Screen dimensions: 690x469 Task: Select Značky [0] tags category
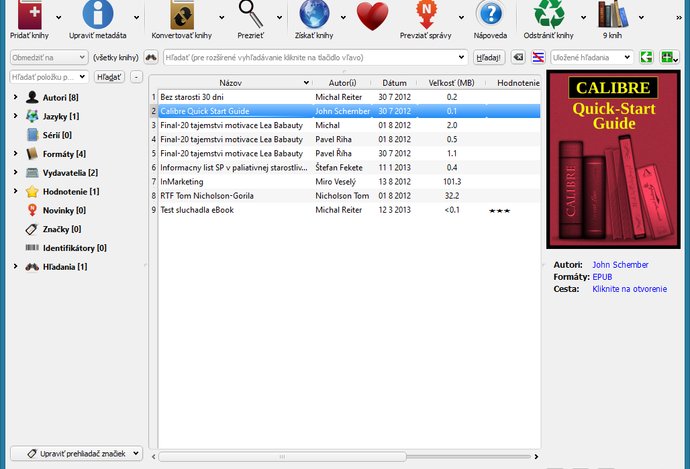pos(62,229)
